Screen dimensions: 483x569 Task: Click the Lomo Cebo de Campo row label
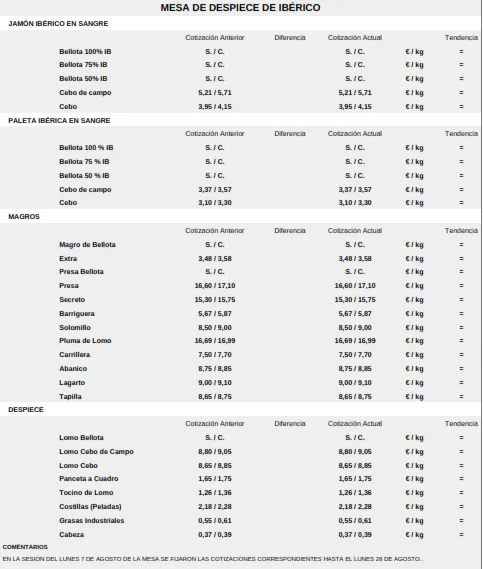pos(97,452)
